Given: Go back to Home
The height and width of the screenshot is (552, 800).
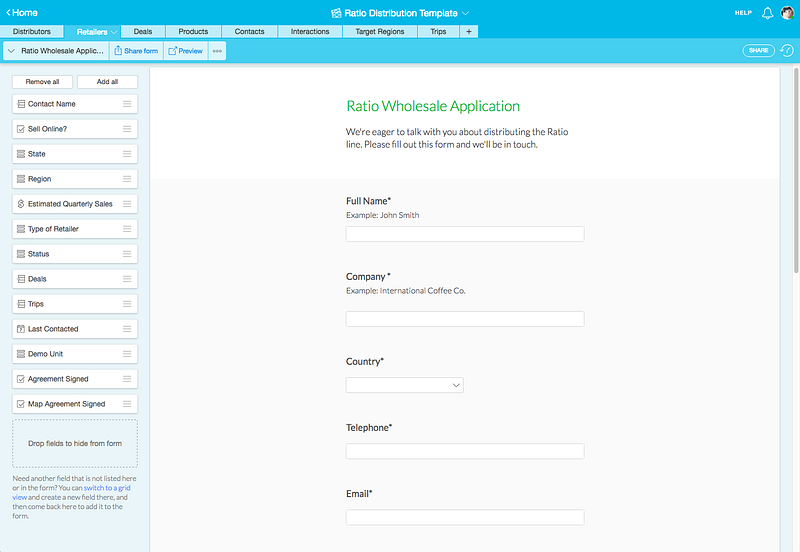Looking at the screenshot, I should pos(22,13).
